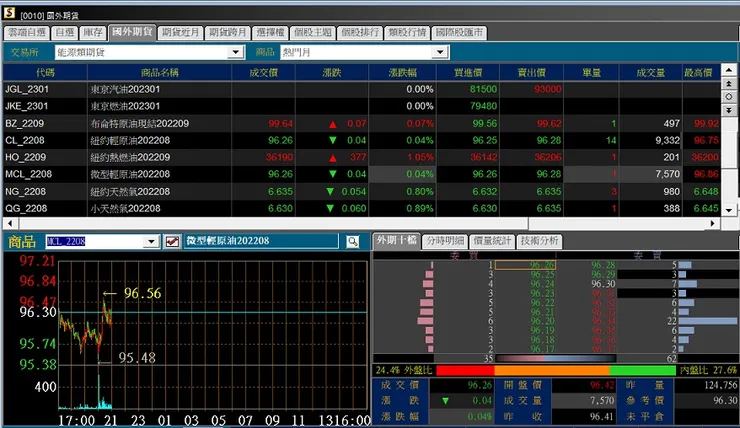
Task: Click the 成交價 column header
Action: (263, 72)
